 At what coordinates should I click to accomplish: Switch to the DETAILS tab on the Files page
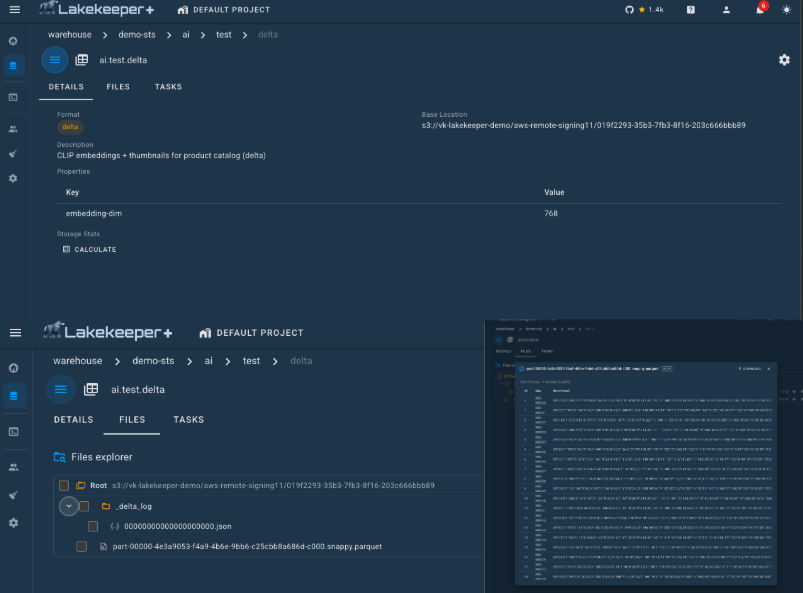(74, 420)
